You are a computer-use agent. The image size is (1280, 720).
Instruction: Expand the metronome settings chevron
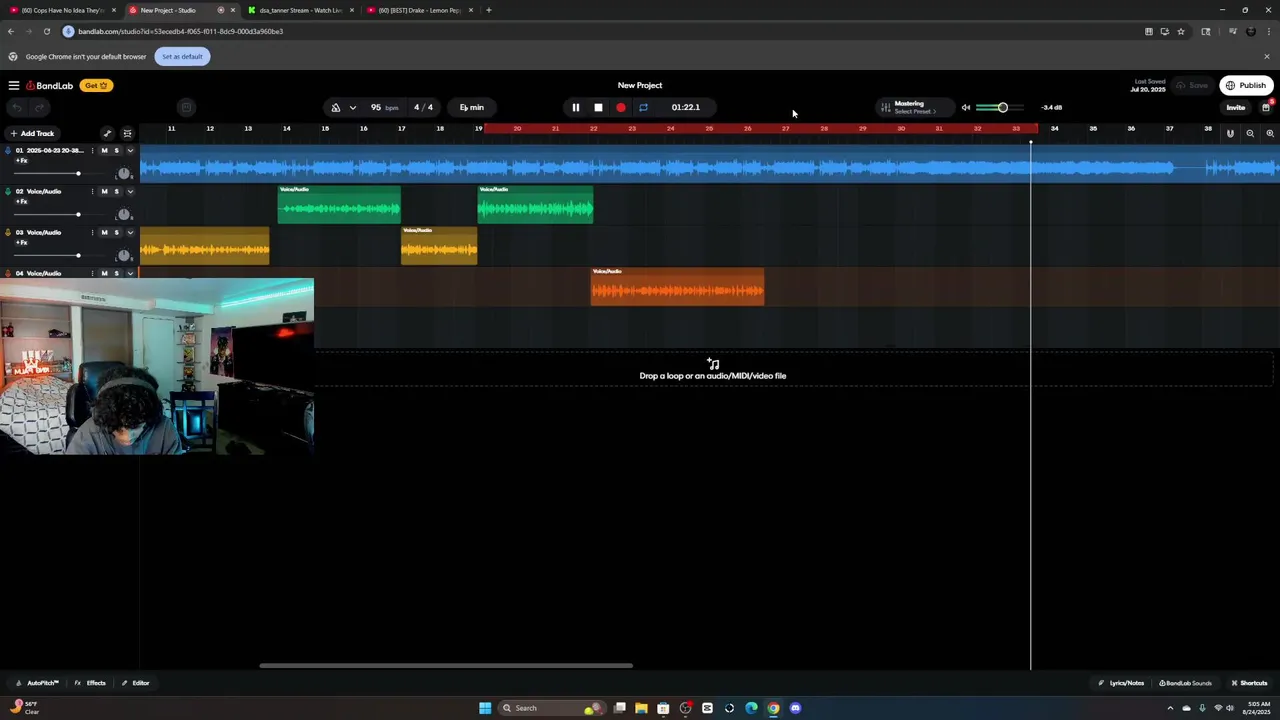point(352,108)
